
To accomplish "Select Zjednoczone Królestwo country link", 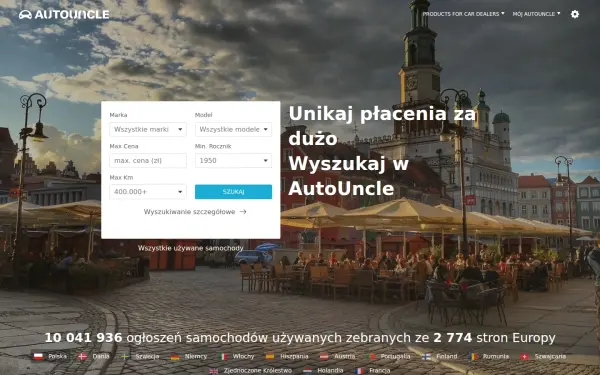I will click(x=251, y=370).
